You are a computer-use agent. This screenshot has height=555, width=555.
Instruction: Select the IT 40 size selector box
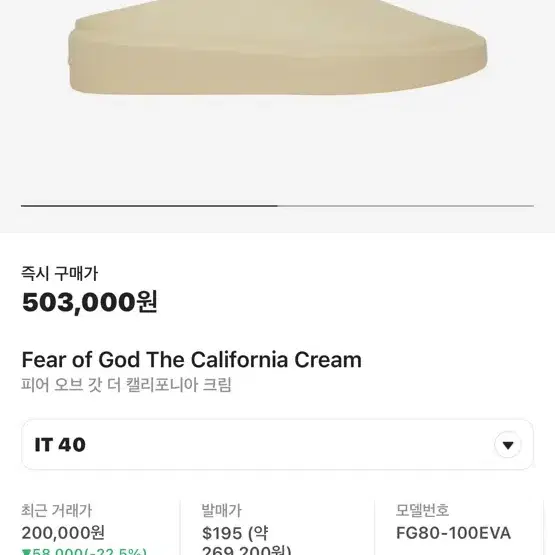coord(278,445)
